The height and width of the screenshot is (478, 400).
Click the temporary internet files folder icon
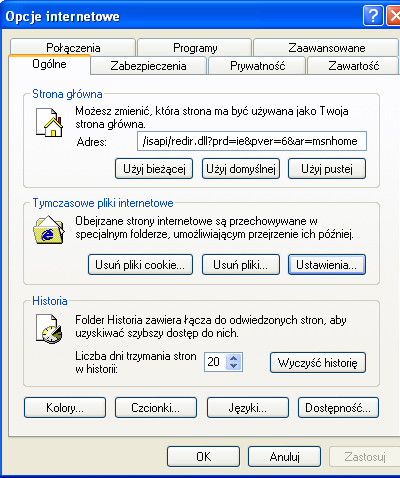49,230
